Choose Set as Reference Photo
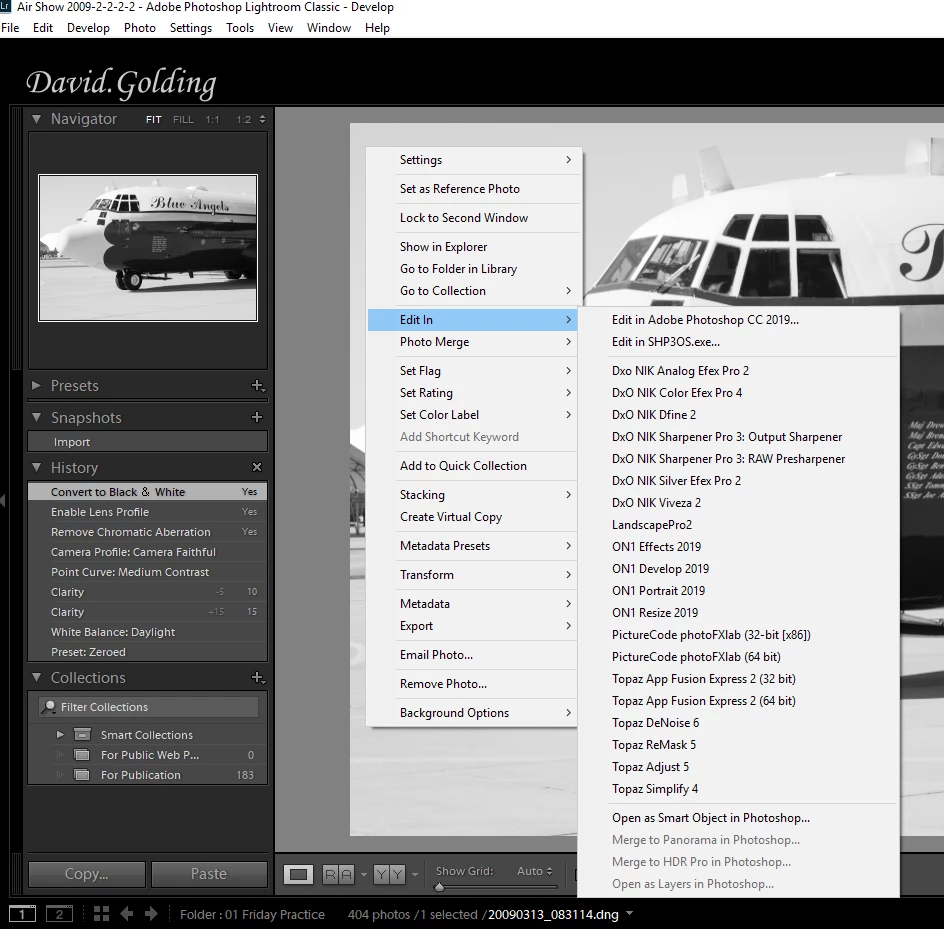944x929 pixels. click(x=473, y=188)
